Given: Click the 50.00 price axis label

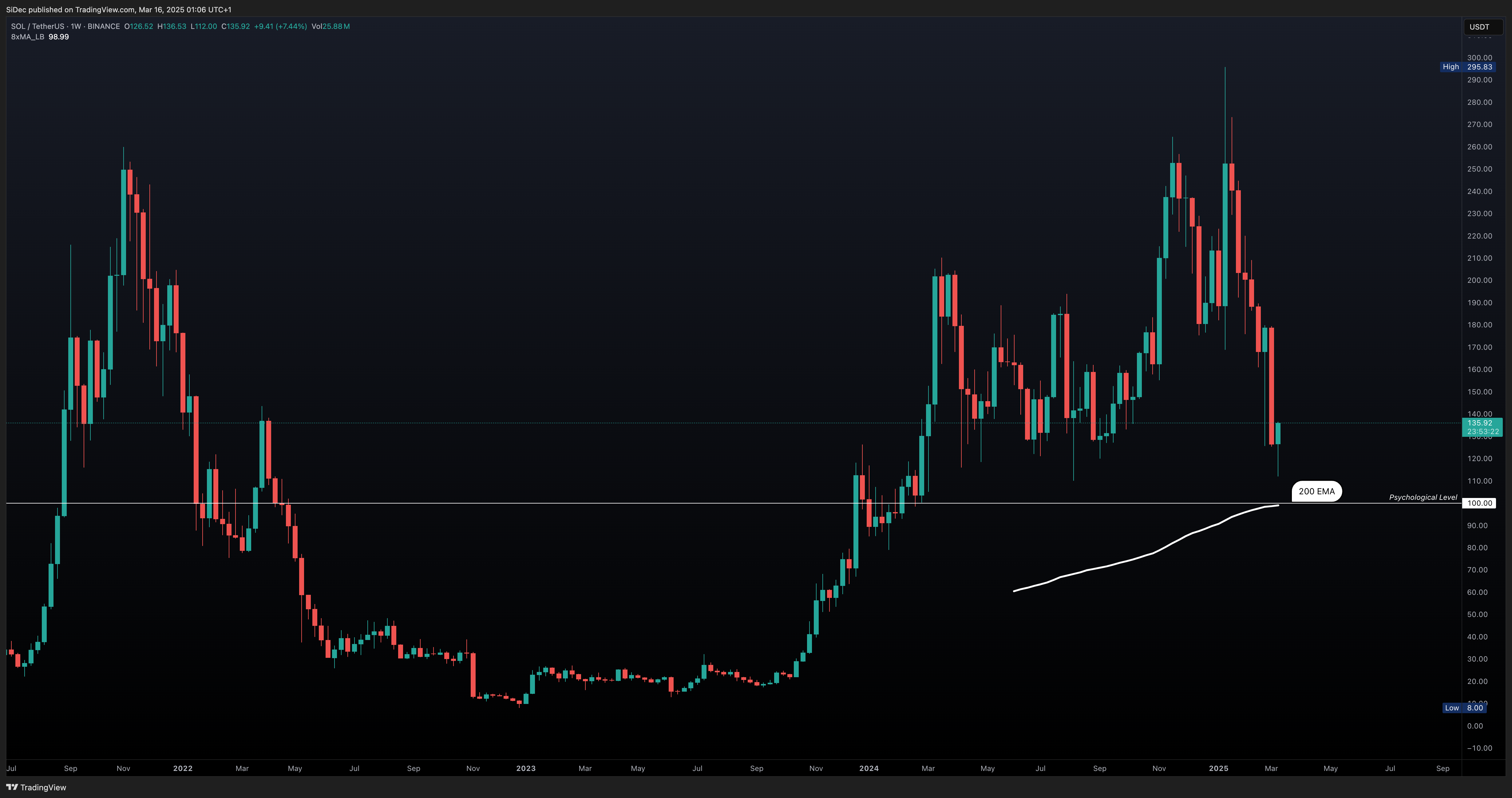Looking at the screenshot, I should 1477,615.
